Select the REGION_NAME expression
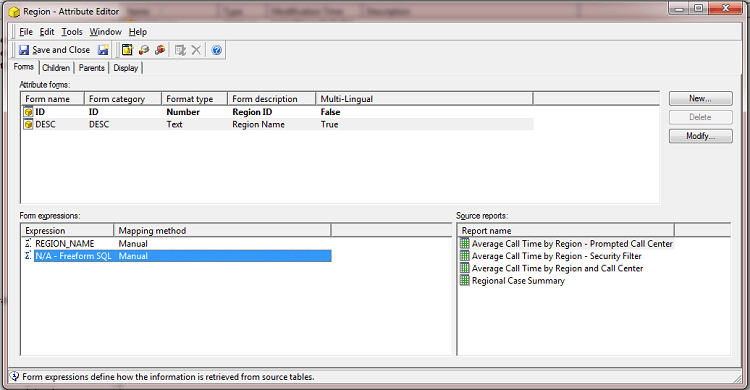 pyautogui.click(x=65, y=244)
